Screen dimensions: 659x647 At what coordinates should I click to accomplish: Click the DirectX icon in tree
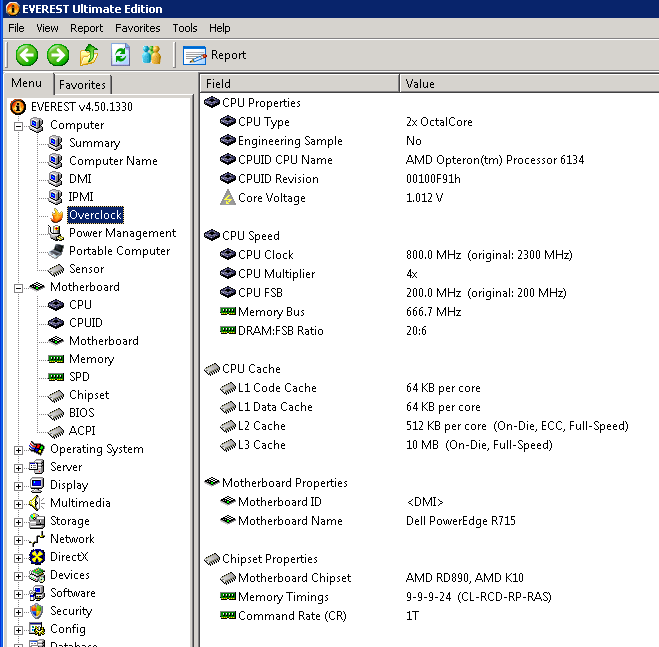click(37, 557)
